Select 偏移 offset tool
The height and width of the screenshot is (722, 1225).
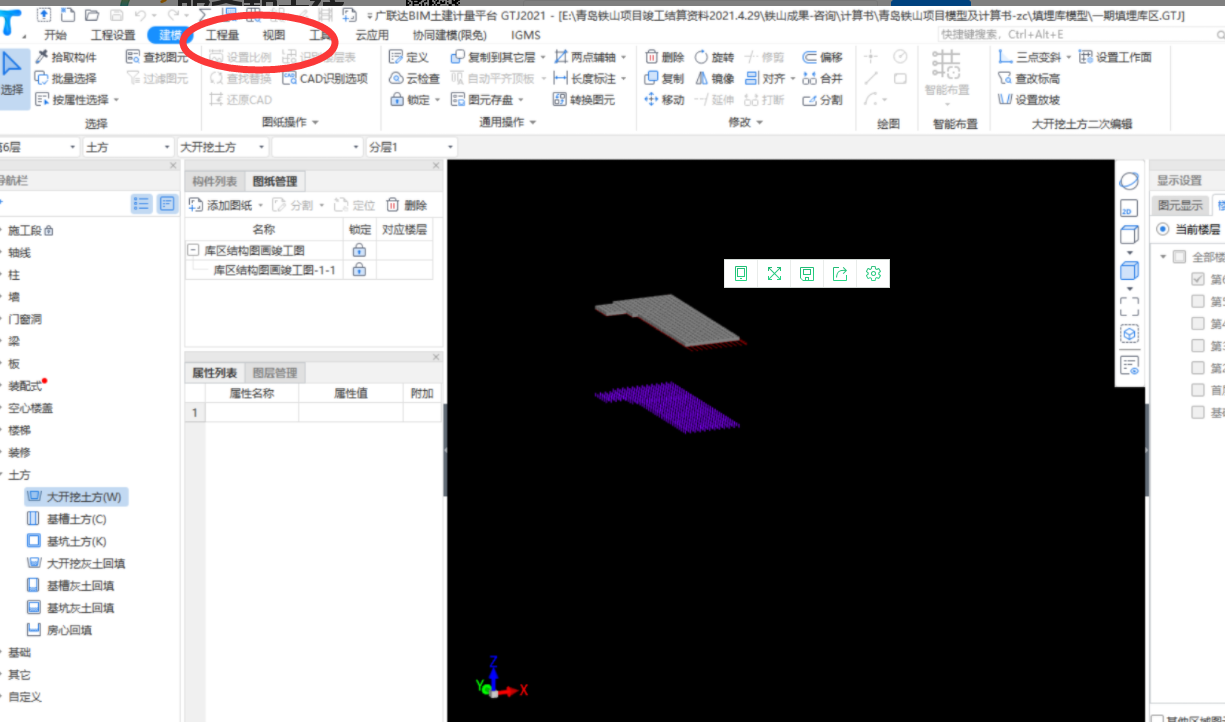823,57
